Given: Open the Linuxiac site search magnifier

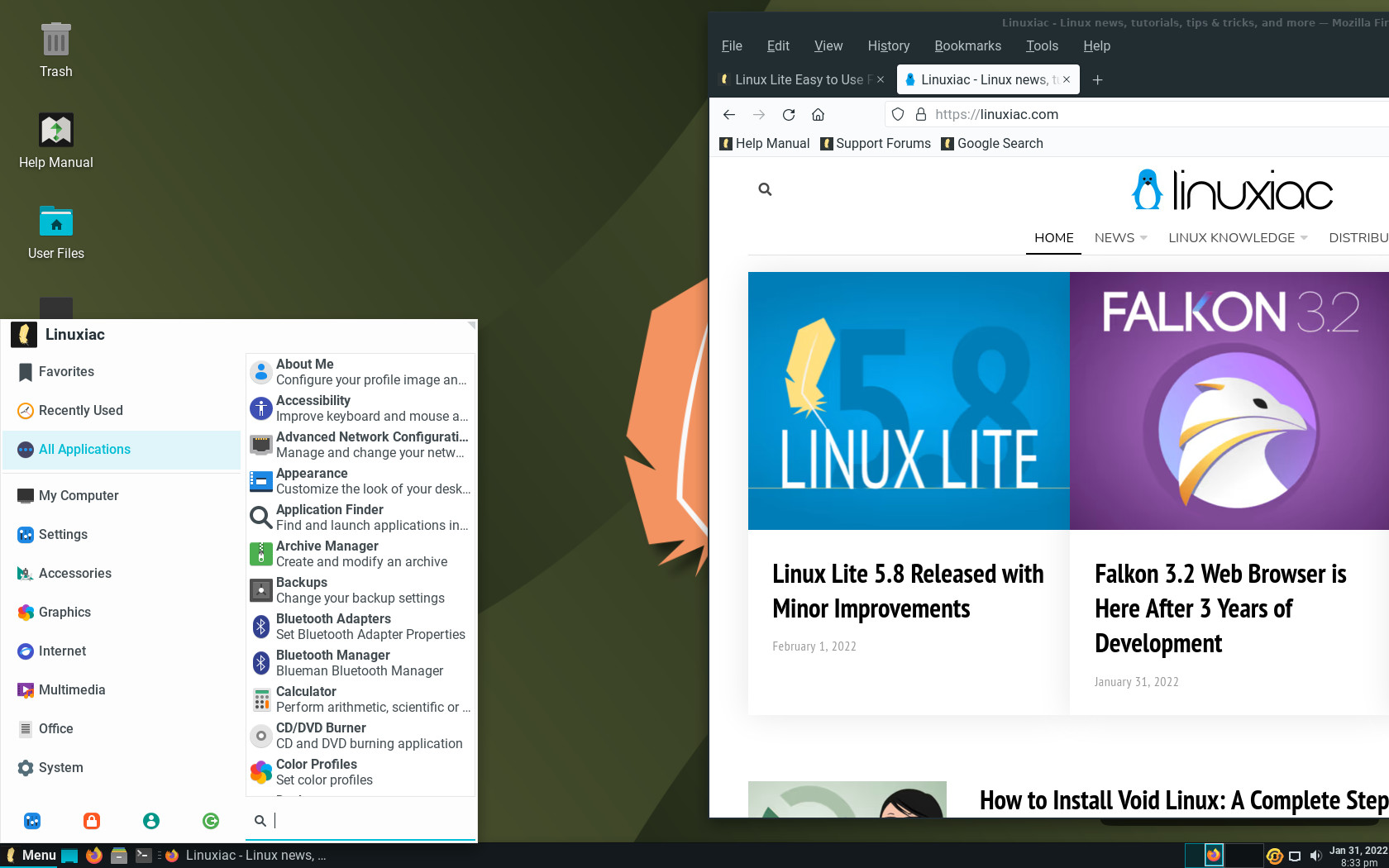Looking at the screenshot, I should tap(765, 188).
